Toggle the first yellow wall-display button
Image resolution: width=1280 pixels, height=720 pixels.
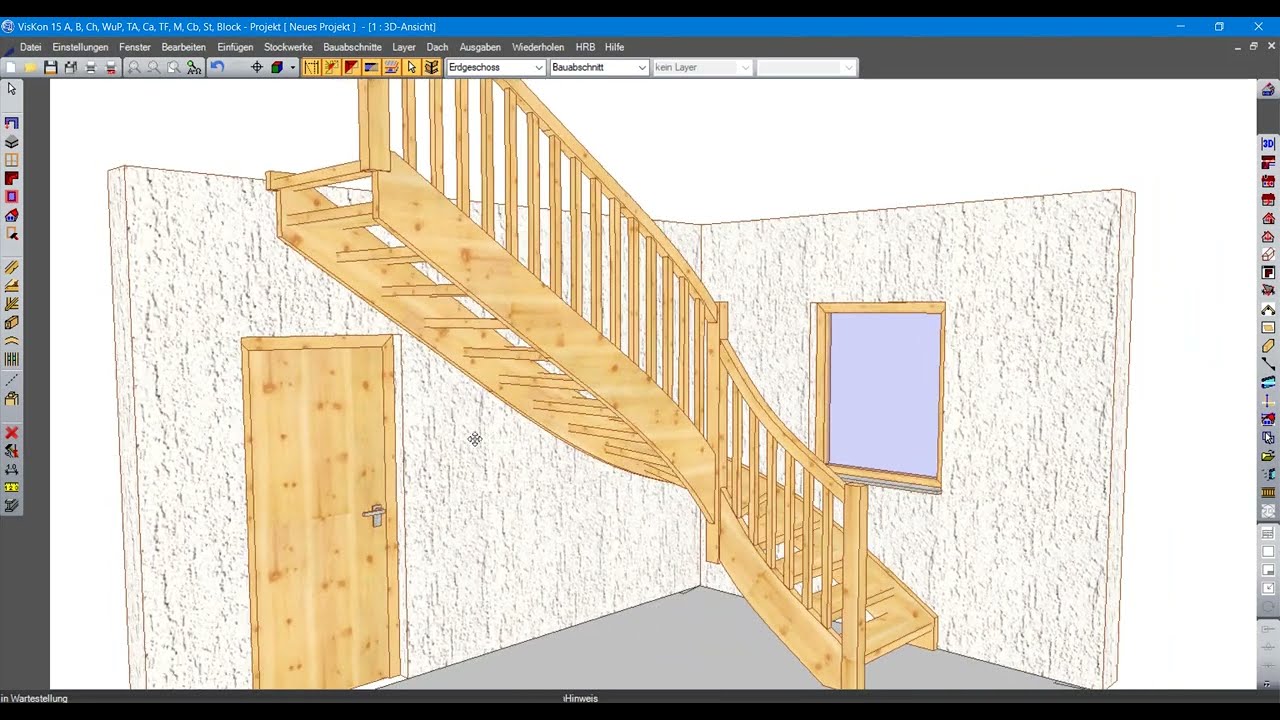(312, 67)
